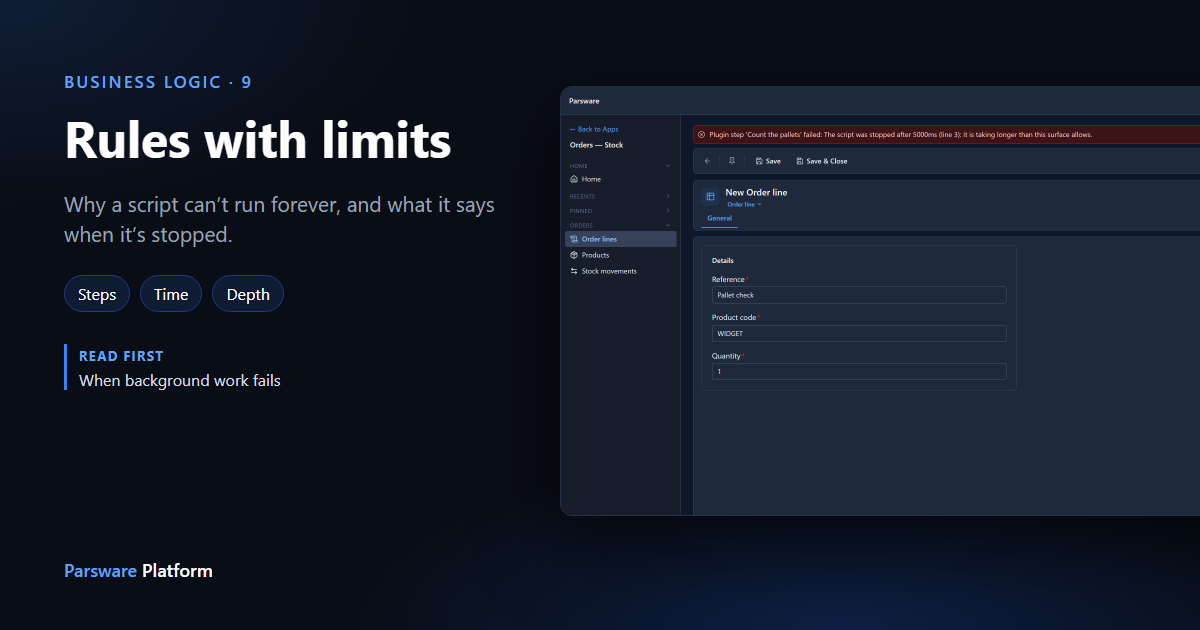Click the Parsware name in the app header

[584, 101]
